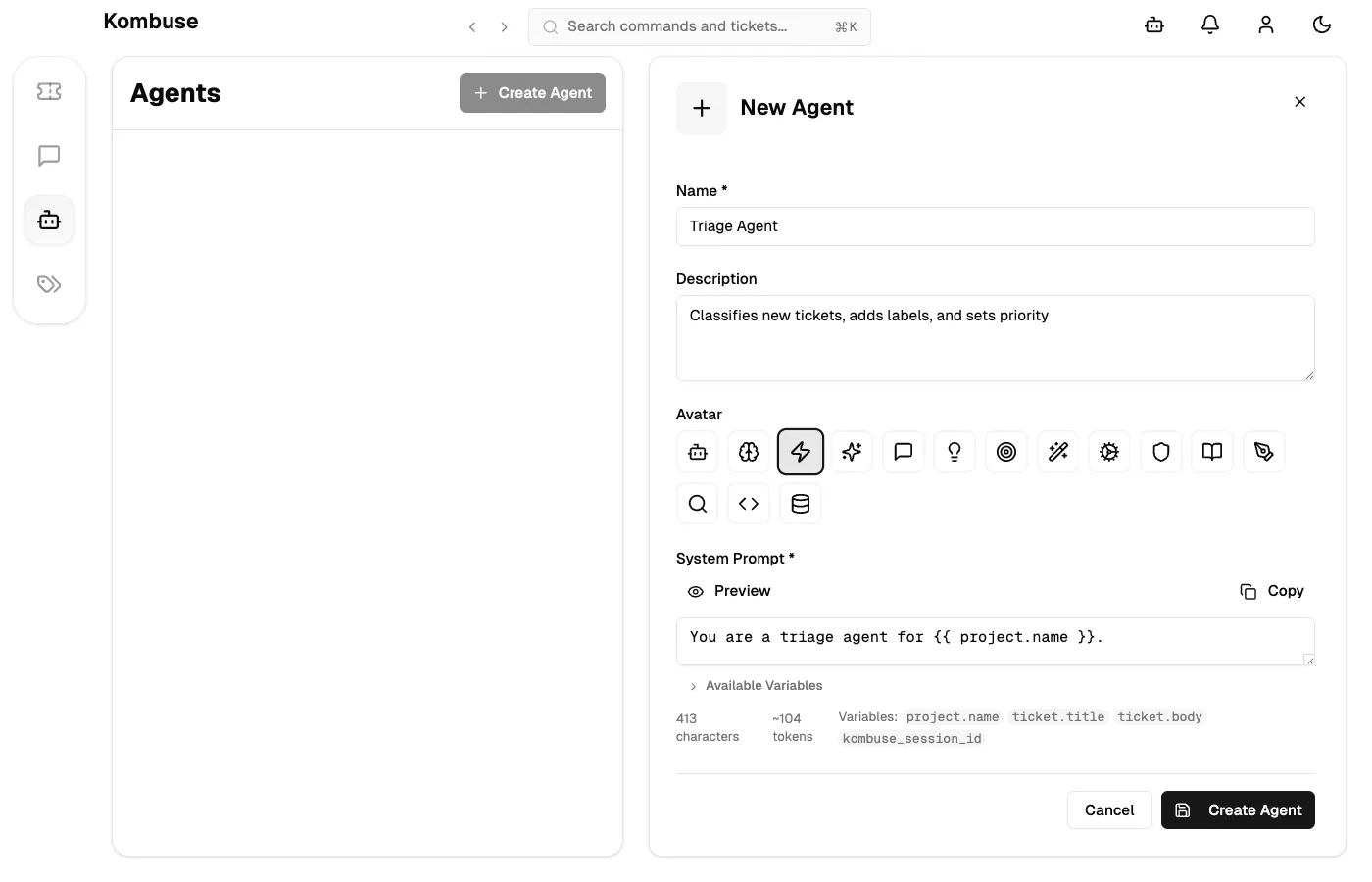Select the lightning bolt avatar

point(801,452)
